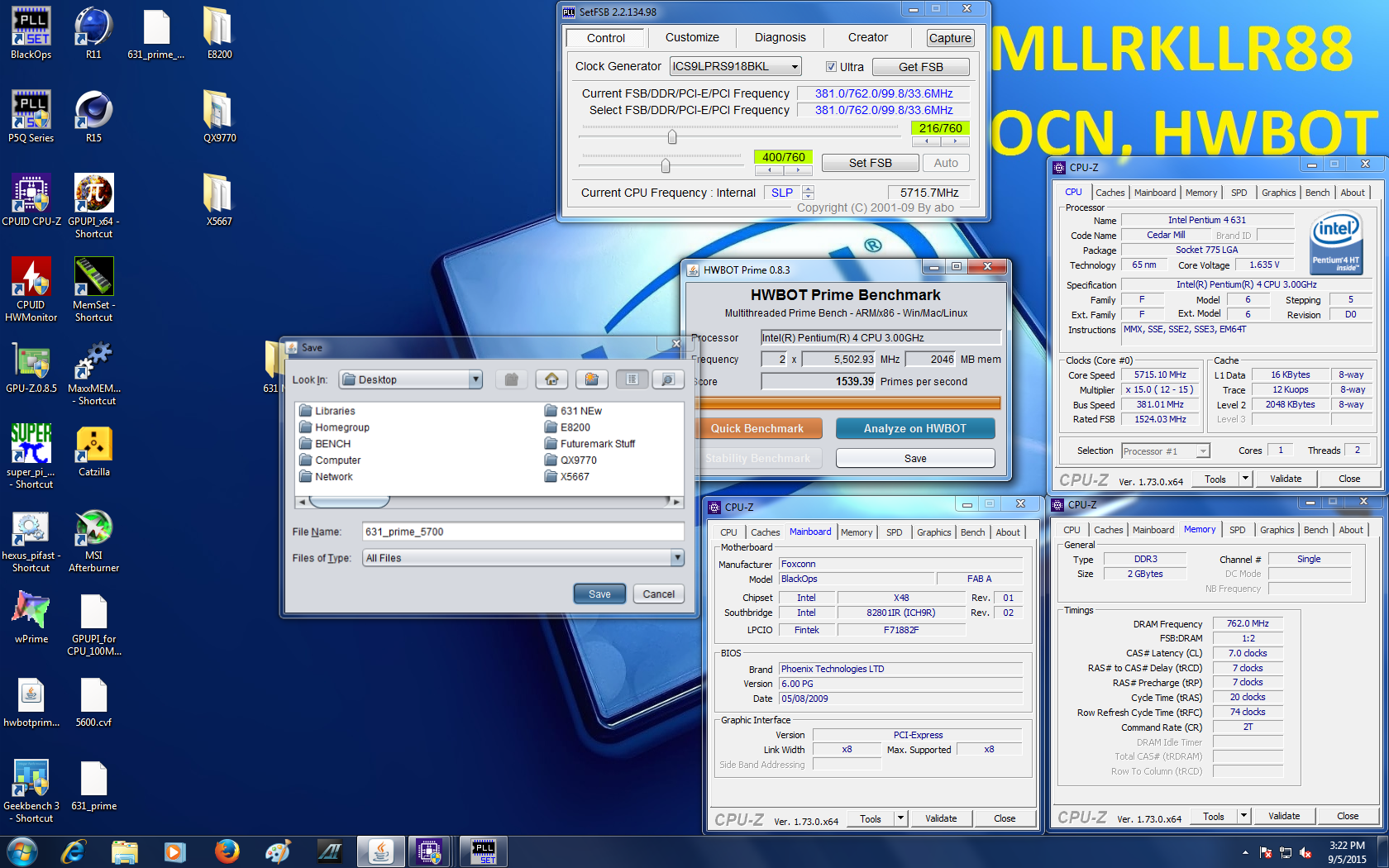The height and width of the screenshot is (868, 1389).
Task: Open the Files of Type dropdown
Action: coord(677,558)
